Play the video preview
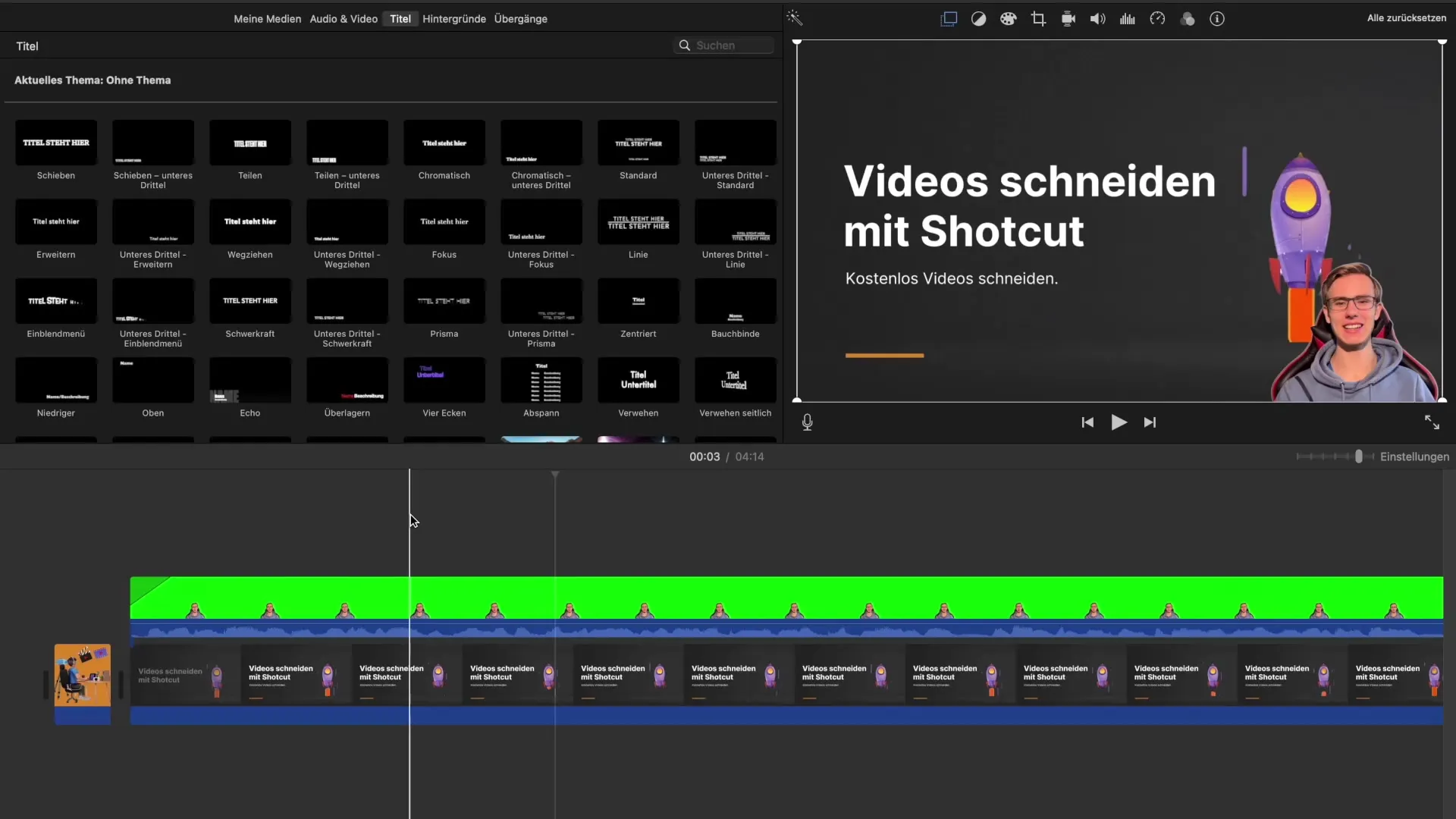1456x819 pixels. [x=1119, y=422]
